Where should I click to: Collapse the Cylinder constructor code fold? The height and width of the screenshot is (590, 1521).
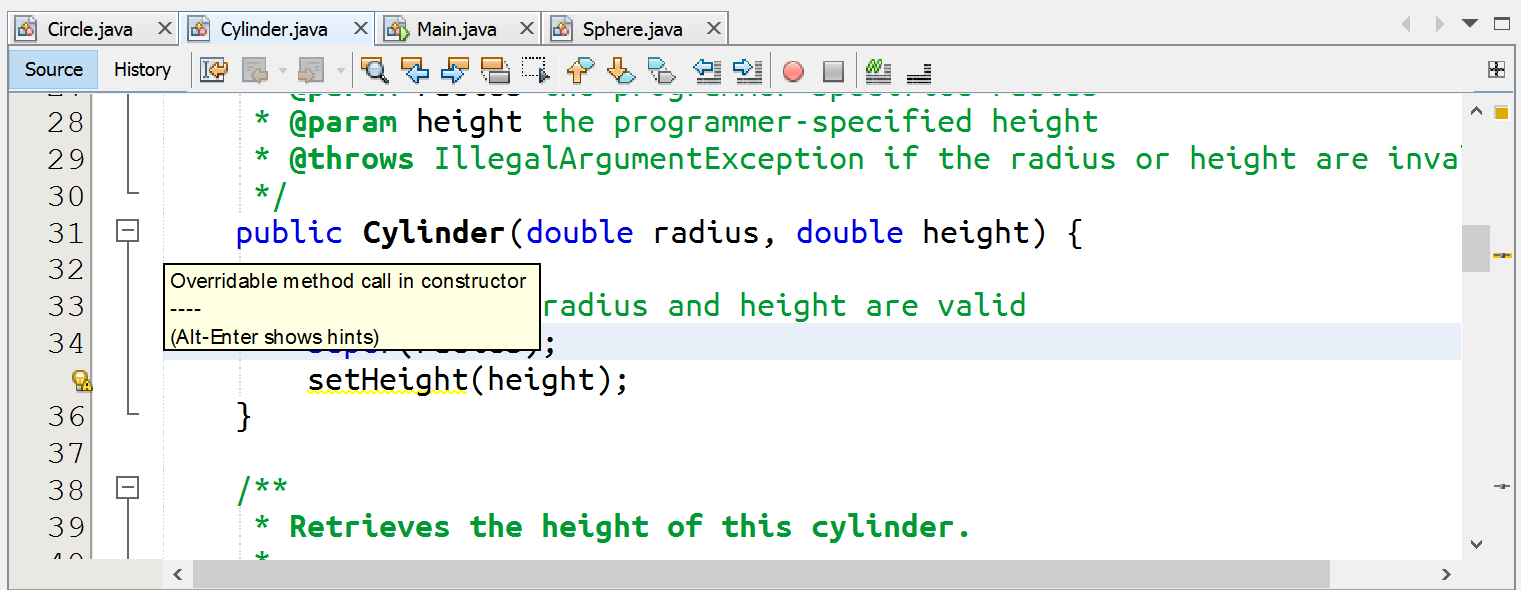coord(127,231)
